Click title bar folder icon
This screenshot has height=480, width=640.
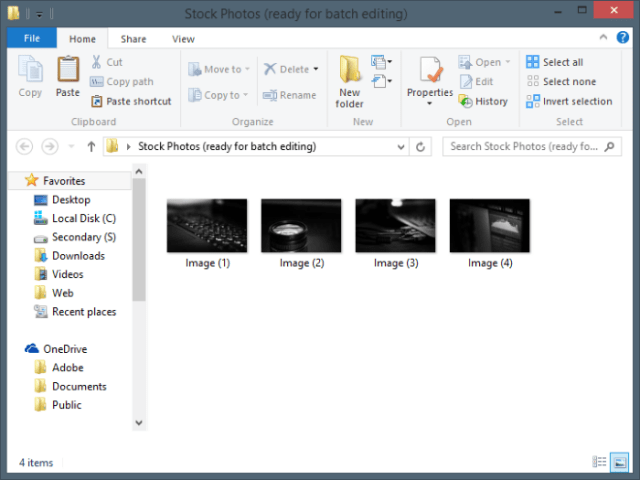[x=13, y=13]
